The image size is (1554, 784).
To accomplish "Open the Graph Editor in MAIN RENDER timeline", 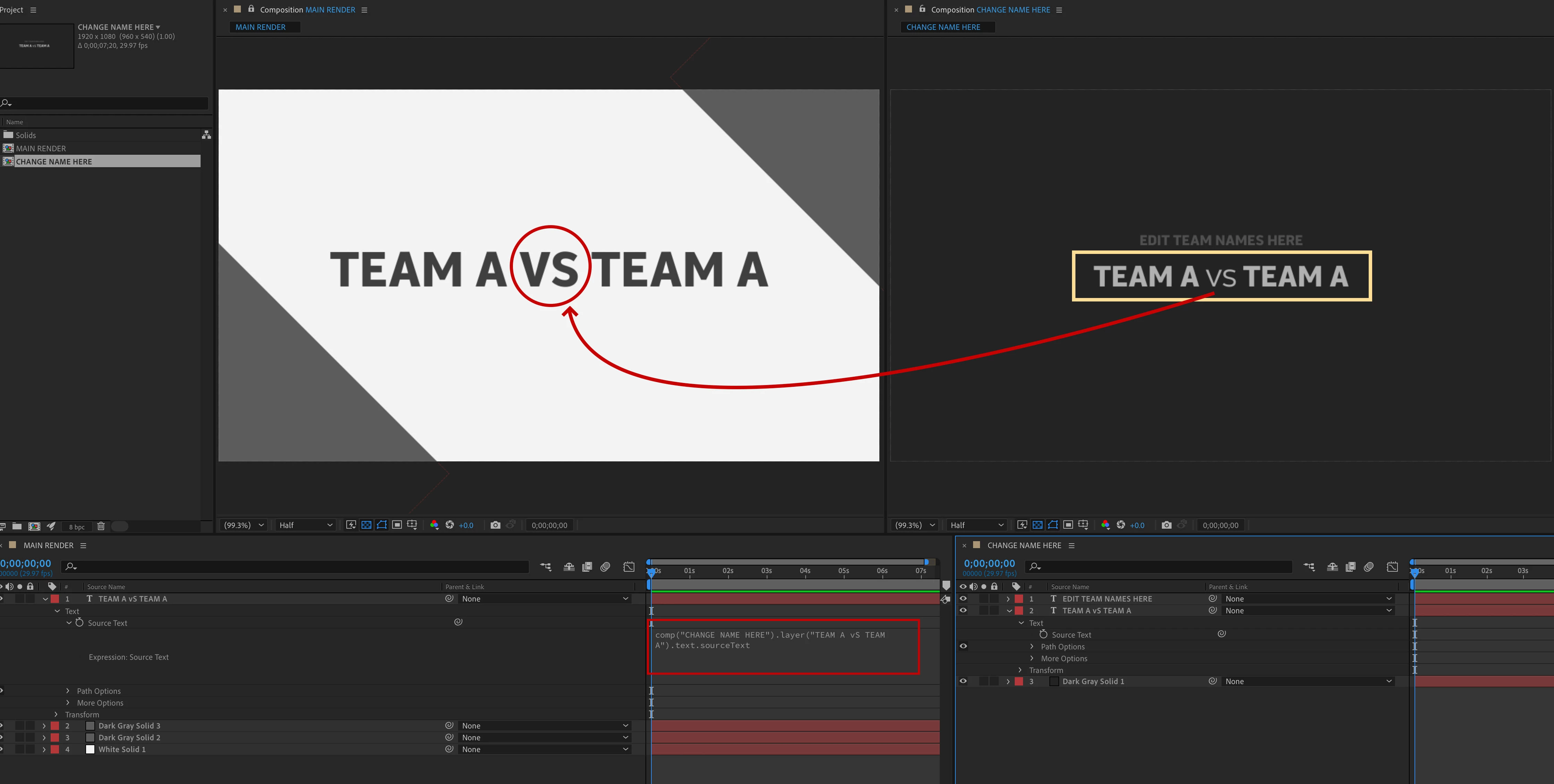I will coord(628,566).
